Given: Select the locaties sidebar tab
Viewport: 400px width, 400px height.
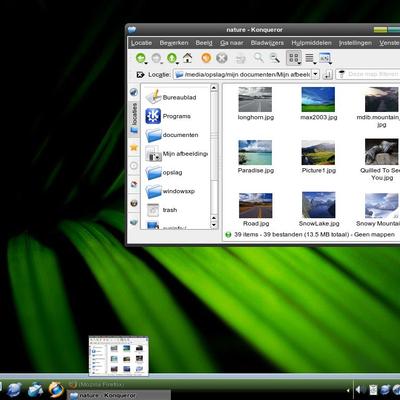Looking at the screenshot, I should (134, 119).
